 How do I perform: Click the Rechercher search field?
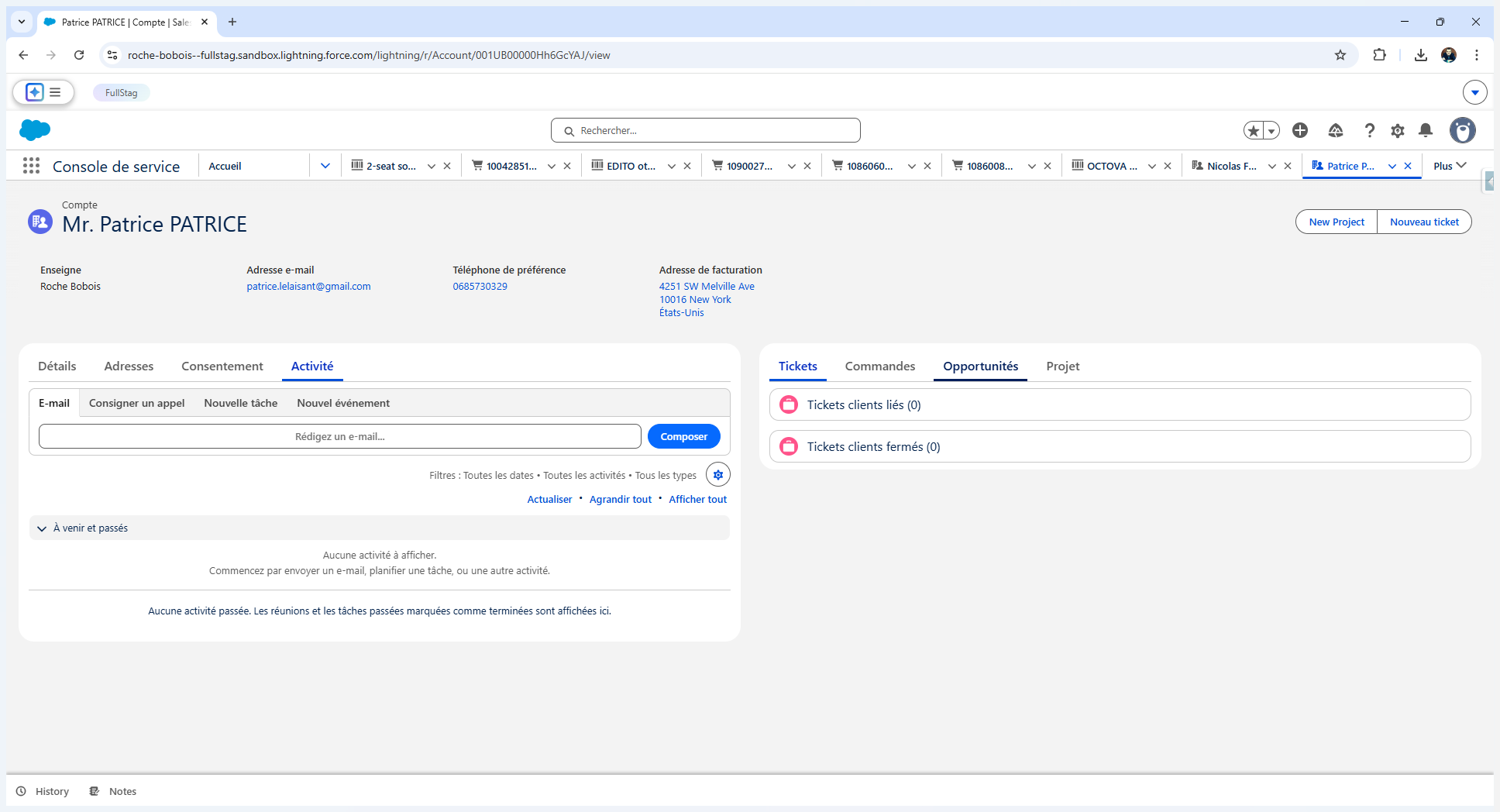(705, 130)
